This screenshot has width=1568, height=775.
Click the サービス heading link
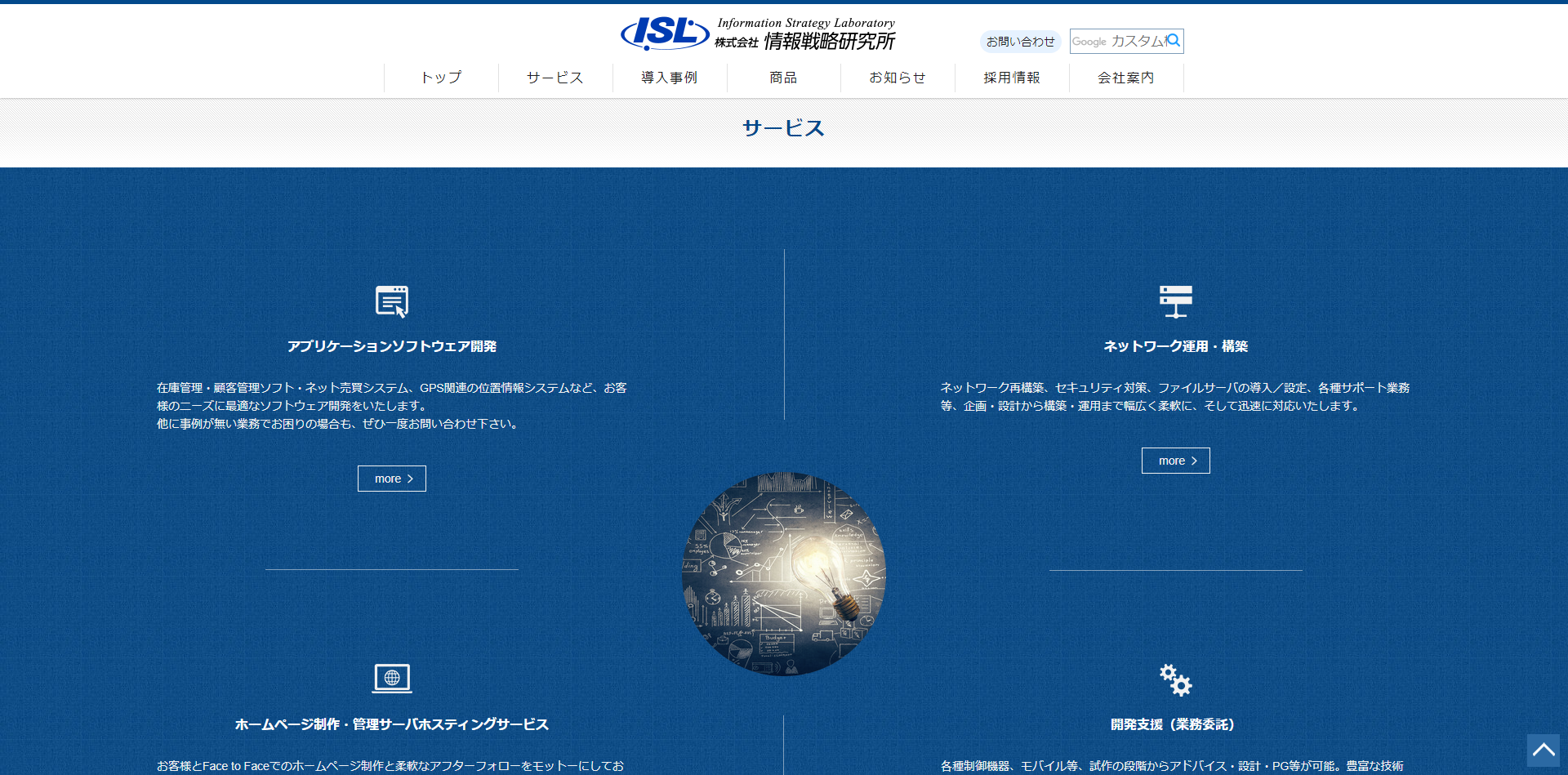click(782, 127)
